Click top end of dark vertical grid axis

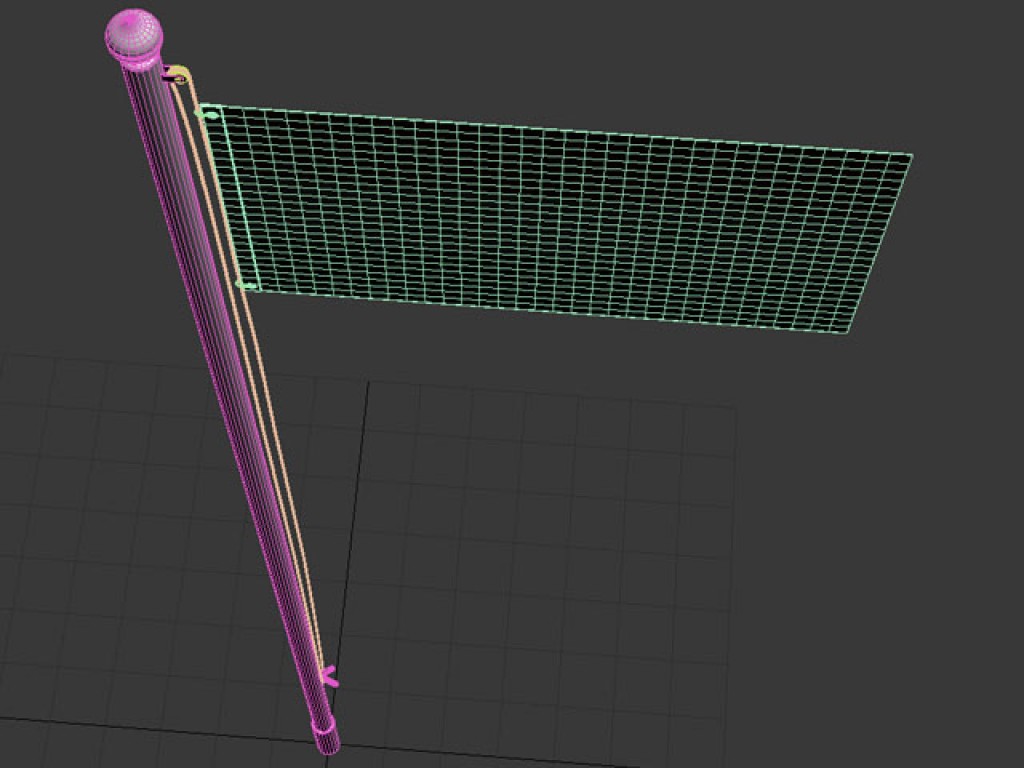click(368, 384)
